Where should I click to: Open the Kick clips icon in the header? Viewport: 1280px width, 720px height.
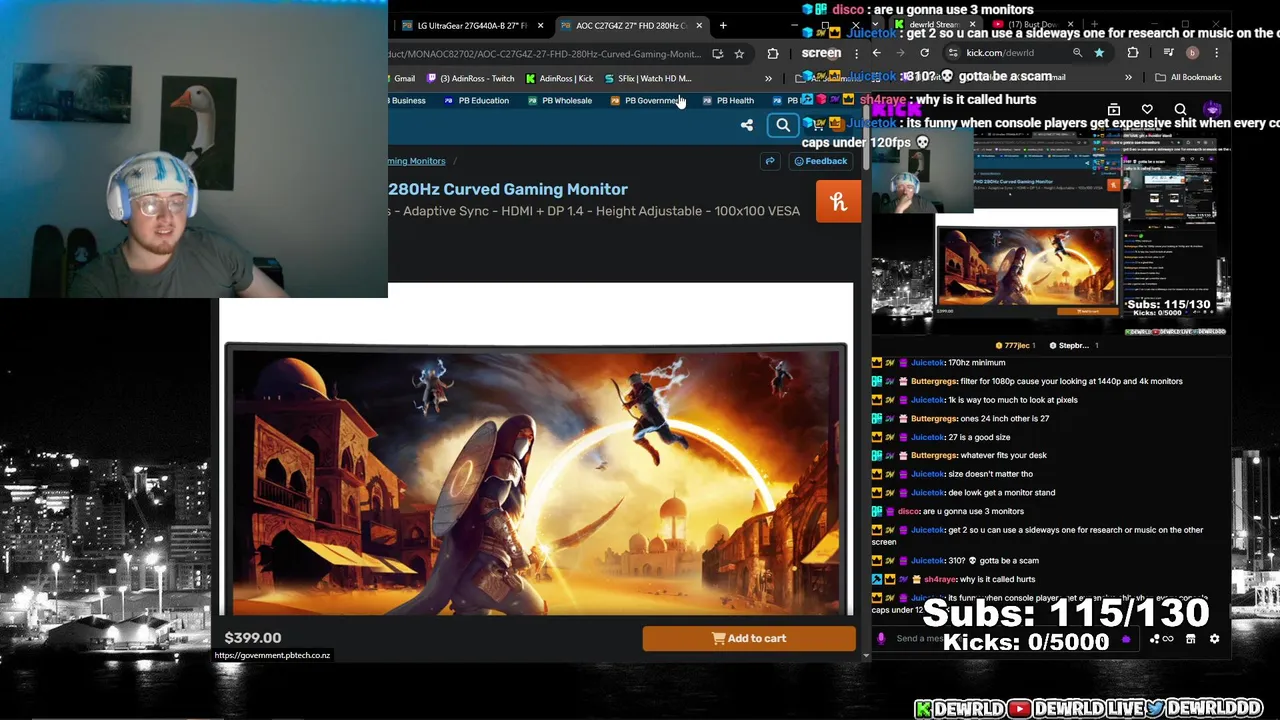click(1114, 109)
